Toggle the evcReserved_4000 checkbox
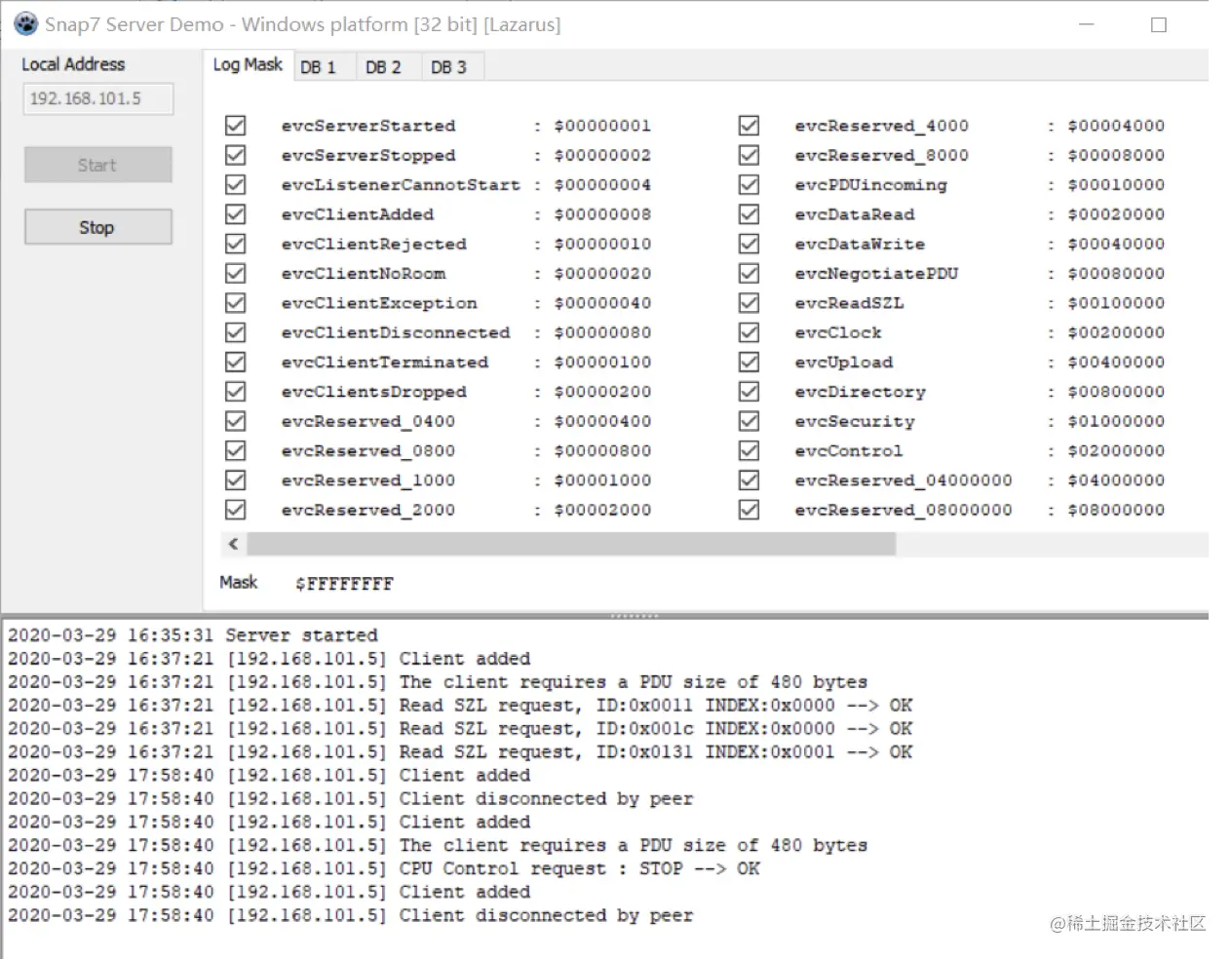1232x959 pixels. click(x=749, y=126)
